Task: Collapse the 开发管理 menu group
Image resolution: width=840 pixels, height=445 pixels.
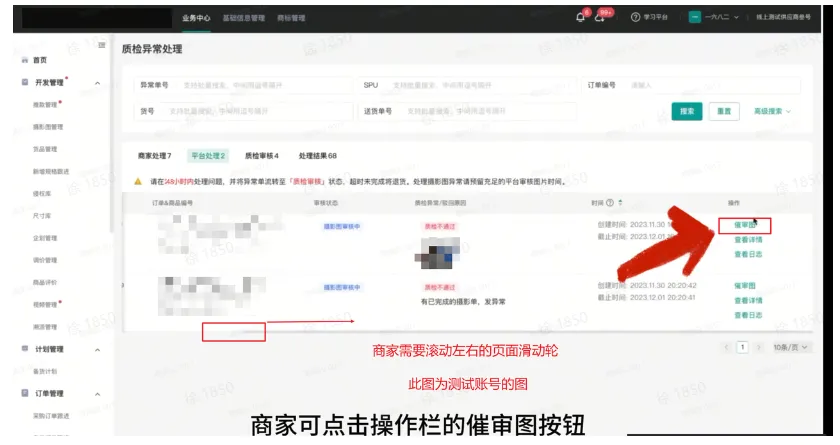Action: [98, 83]
